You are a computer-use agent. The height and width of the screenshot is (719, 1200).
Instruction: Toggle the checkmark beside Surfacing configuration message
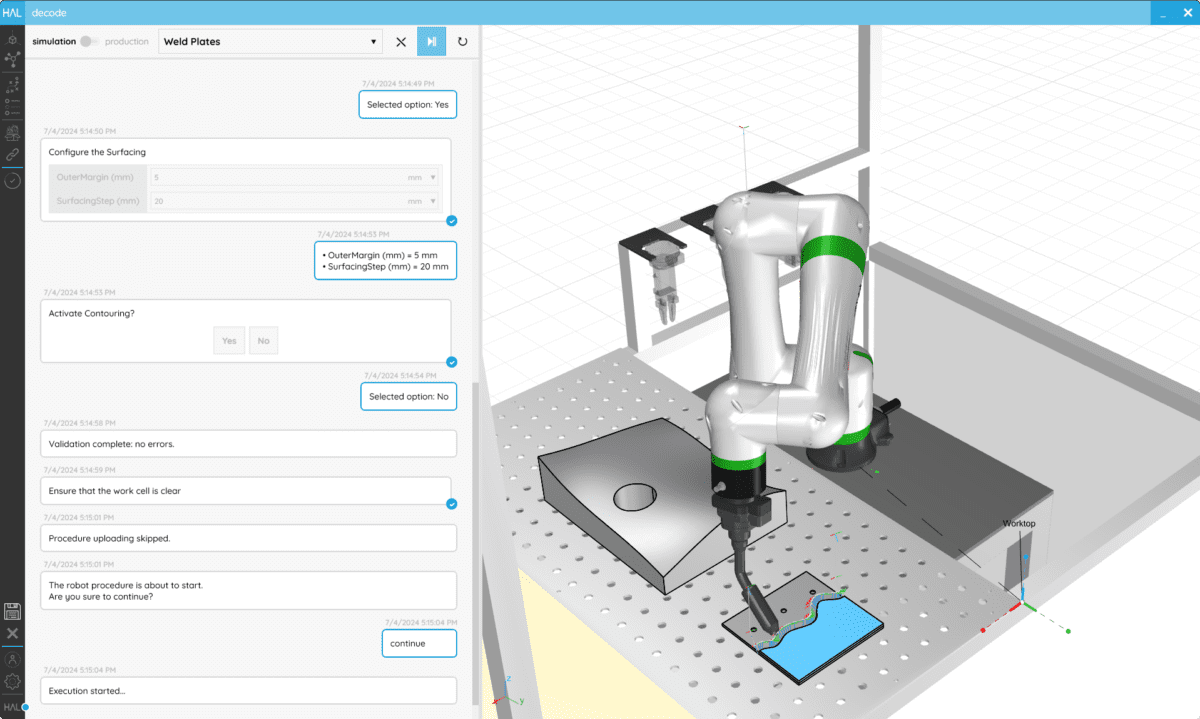pos(451,221)
